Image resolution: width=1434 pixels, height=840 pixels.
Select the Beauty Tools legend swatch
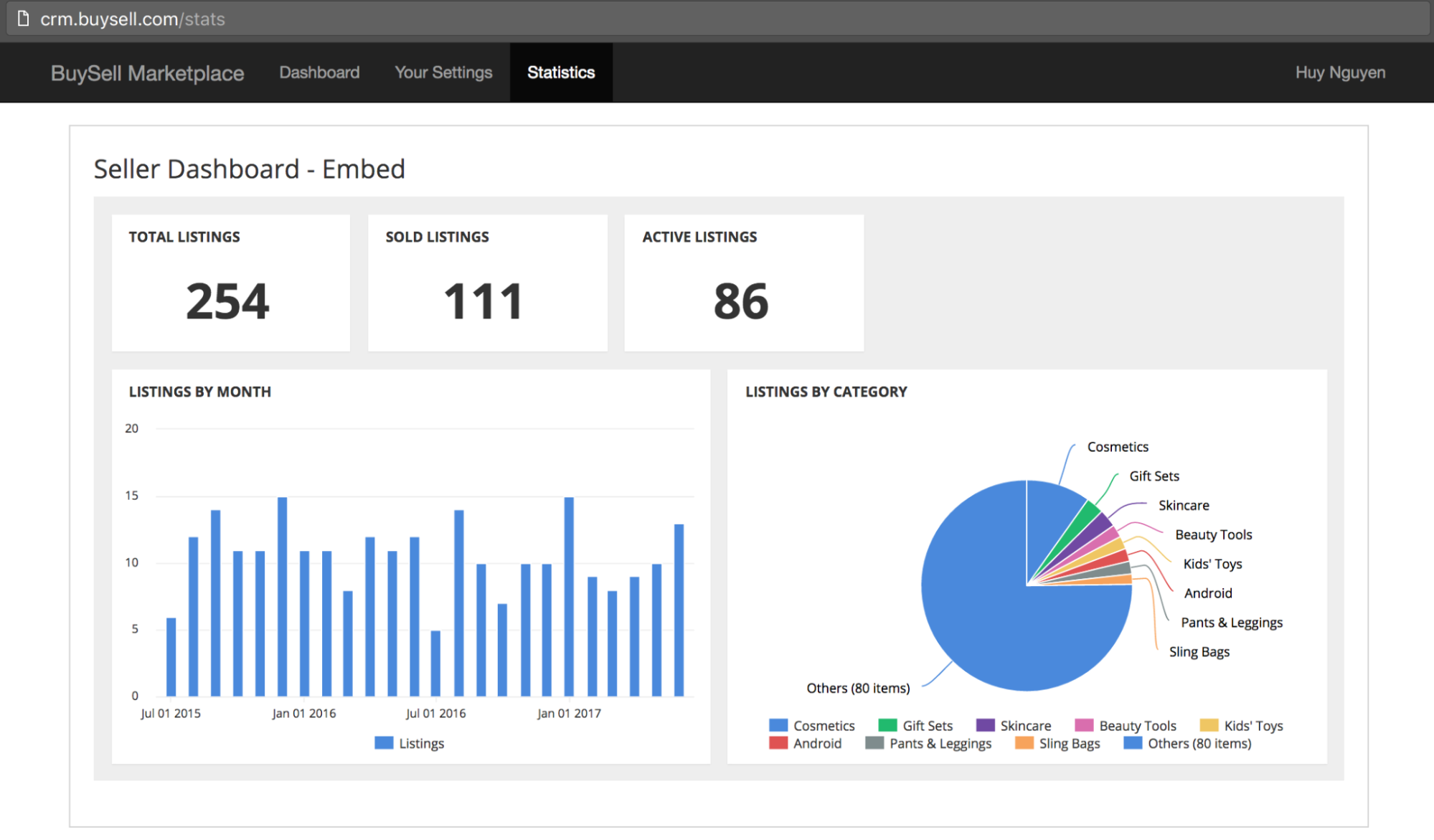pos(1084,725)
